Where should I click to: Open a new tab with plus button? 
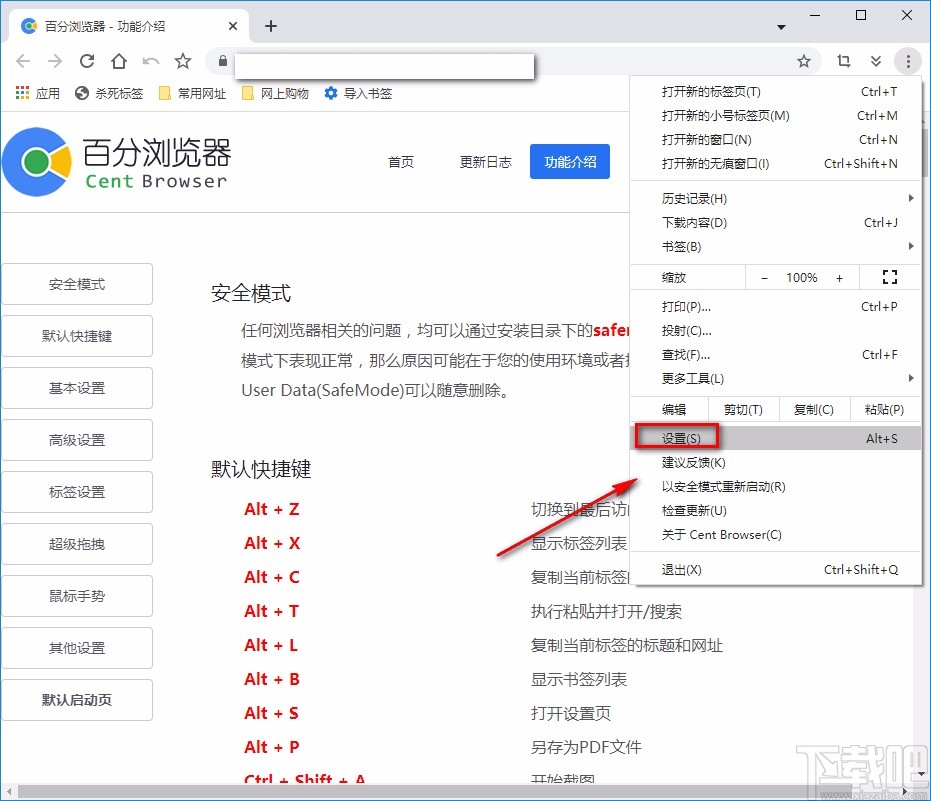[271, 26]
